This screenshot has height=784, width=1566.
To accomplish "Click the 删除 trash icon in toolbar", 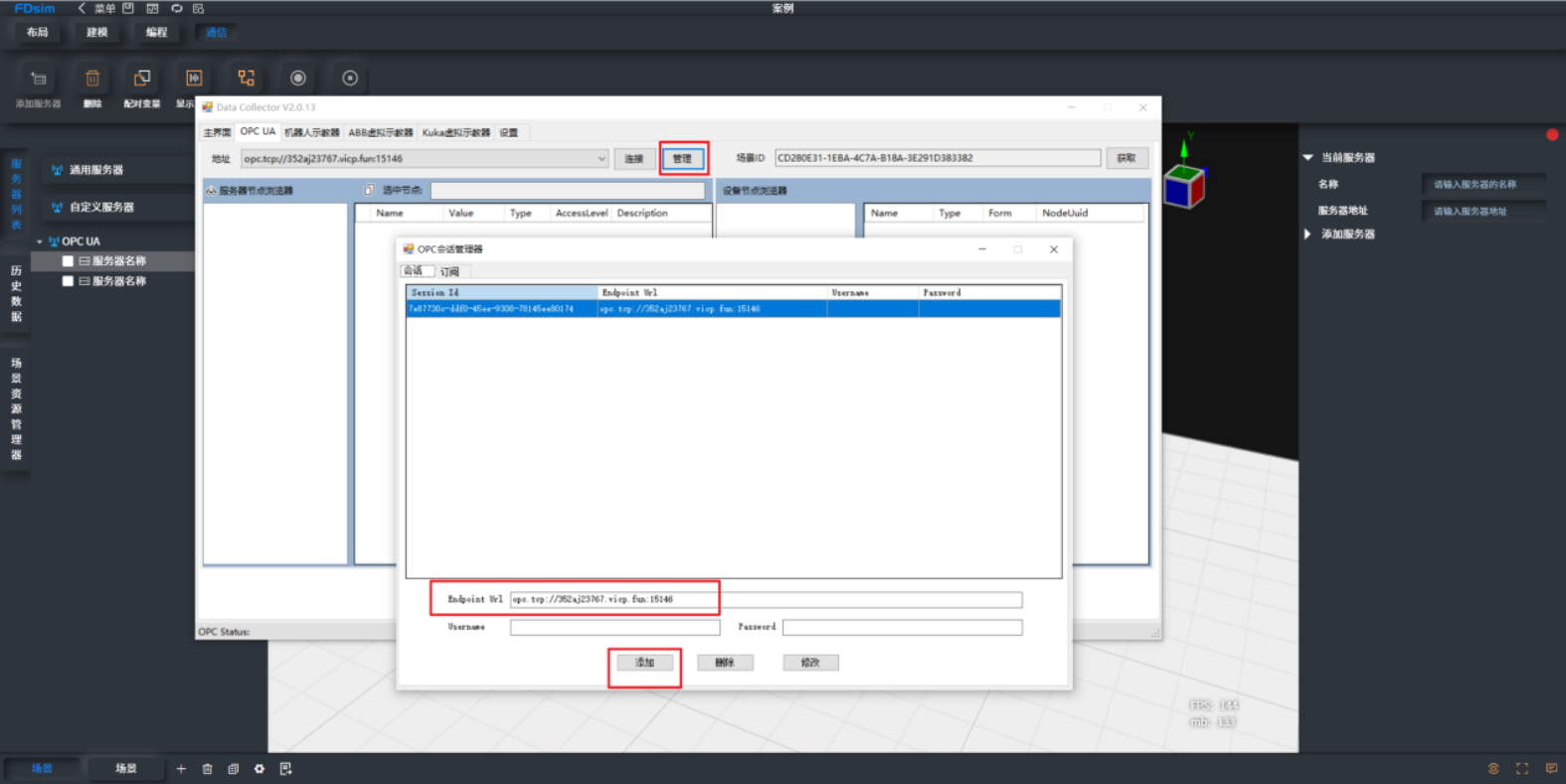I will (x=92, y=78).
